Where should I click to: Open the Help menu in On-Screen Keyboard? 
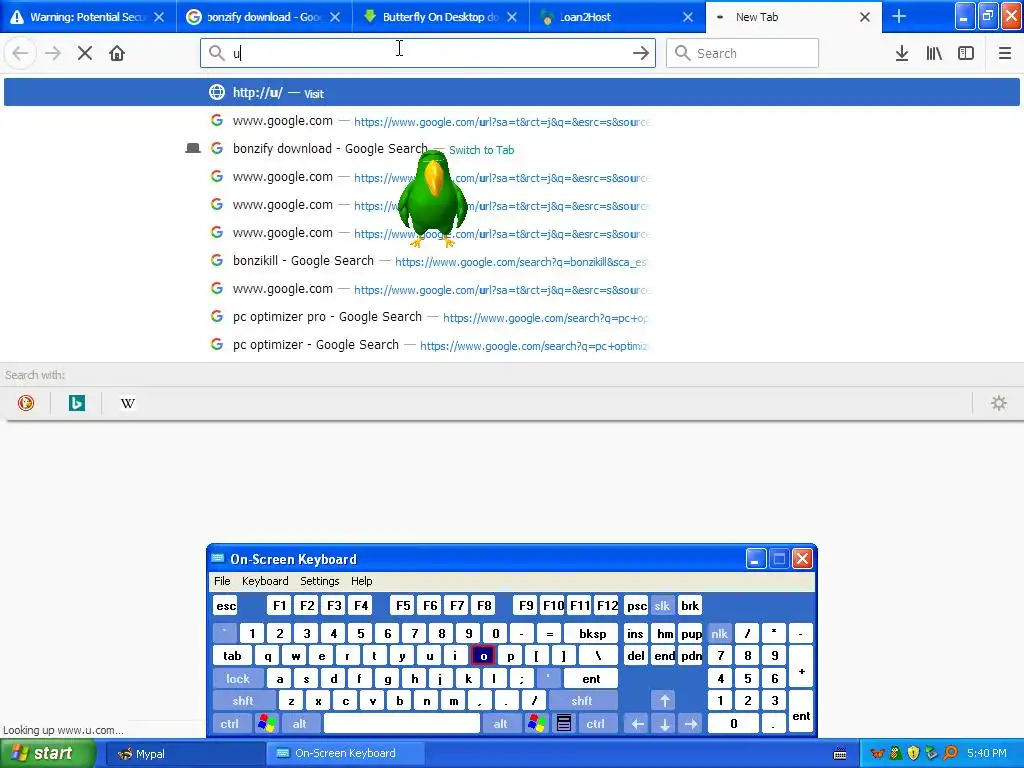coord(361,581)
